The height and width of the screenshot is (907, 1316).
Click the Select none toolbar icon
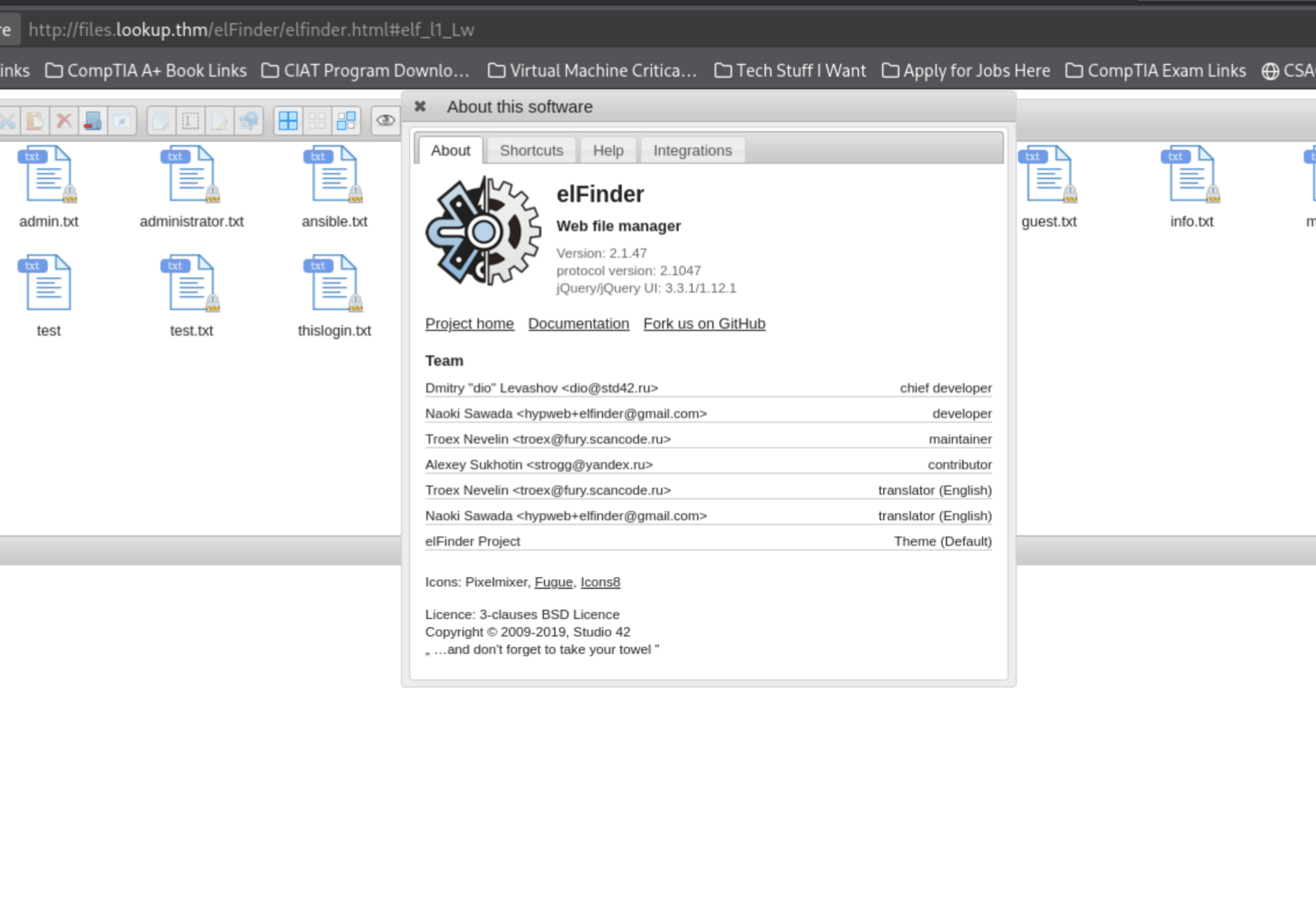tap(317, 121)
